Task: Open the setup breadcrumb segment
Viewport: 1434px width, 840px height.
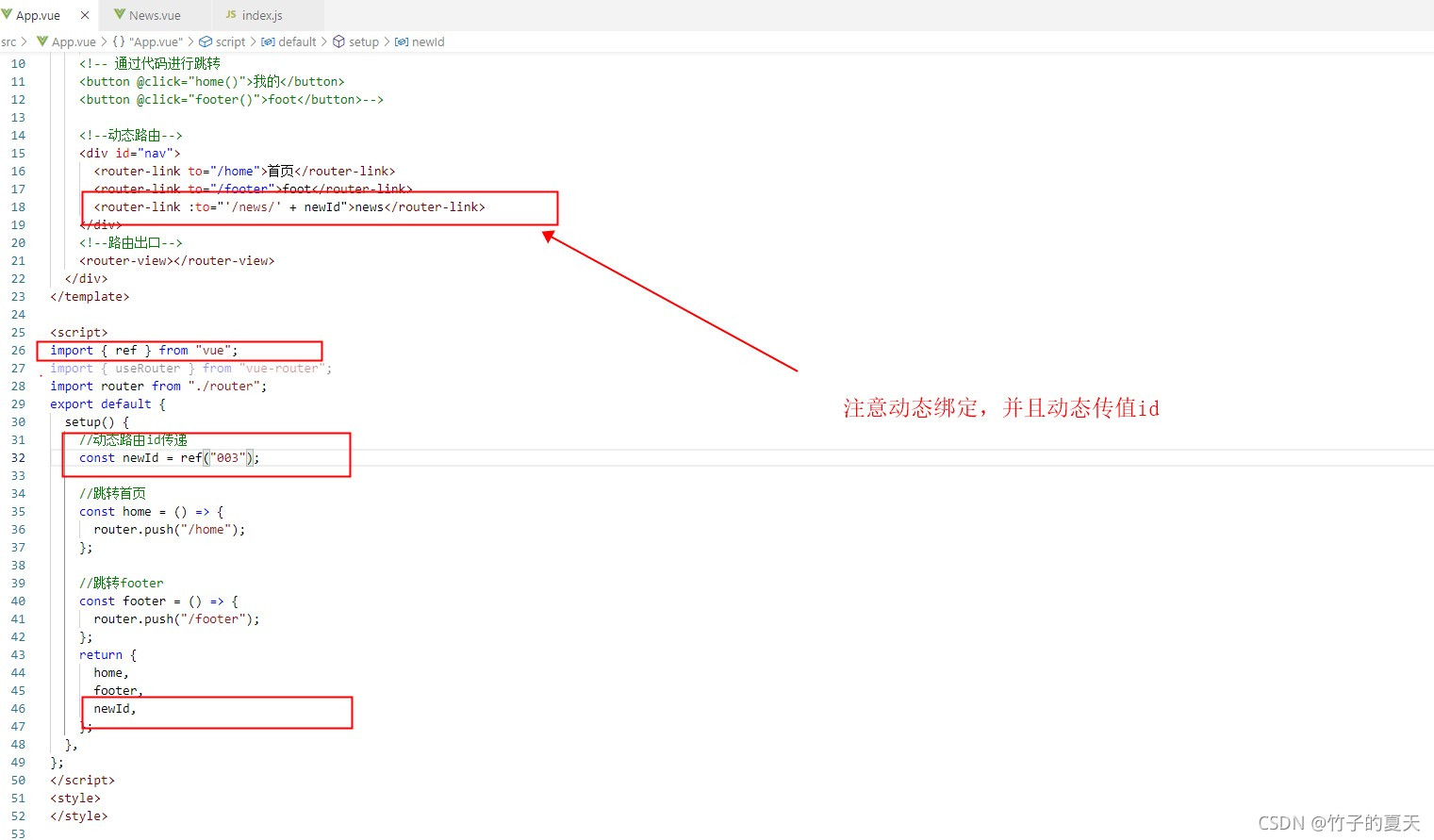Action: click(364, 41)
